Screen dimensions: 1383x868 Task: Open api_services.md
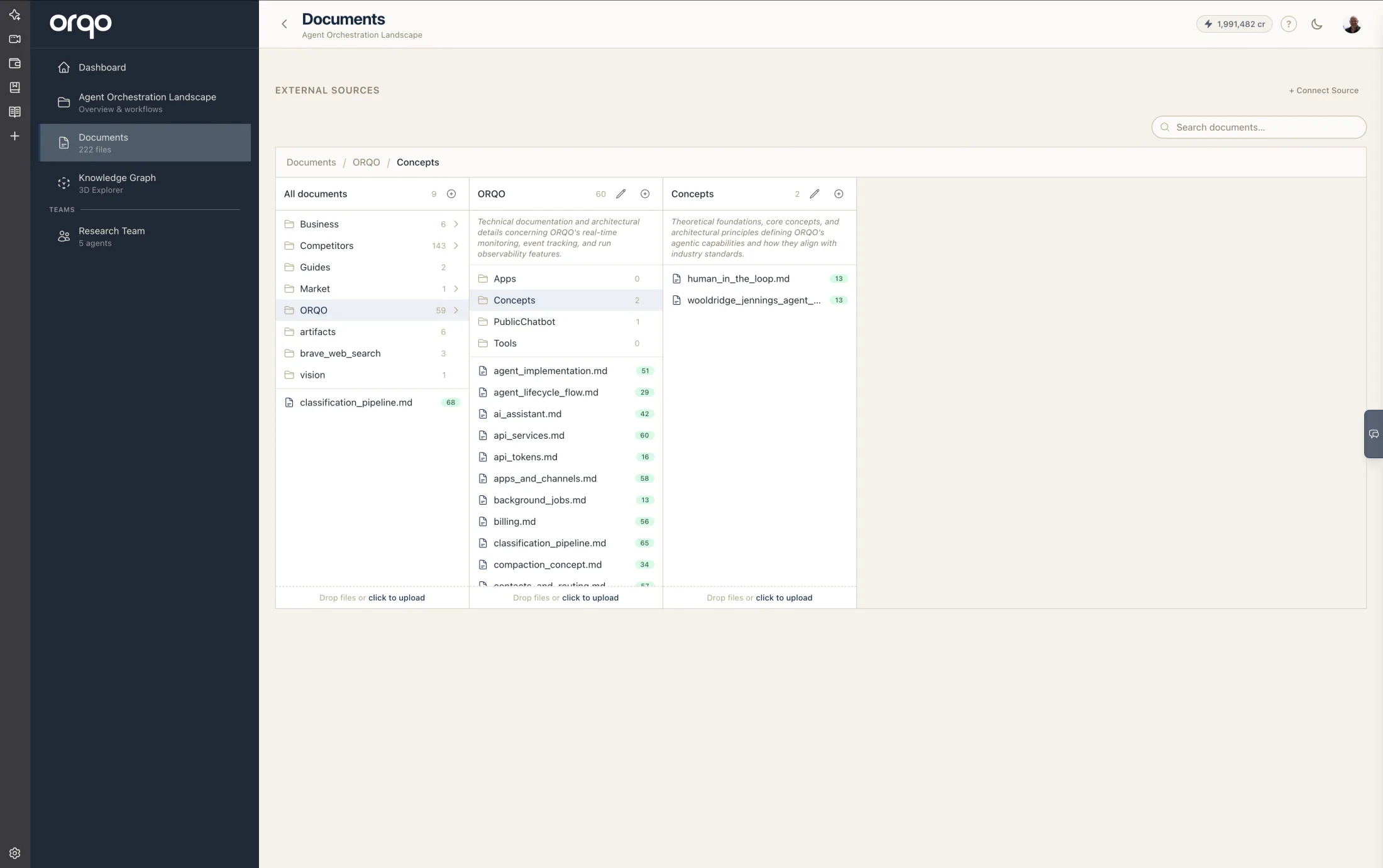[x=566, y=436]
